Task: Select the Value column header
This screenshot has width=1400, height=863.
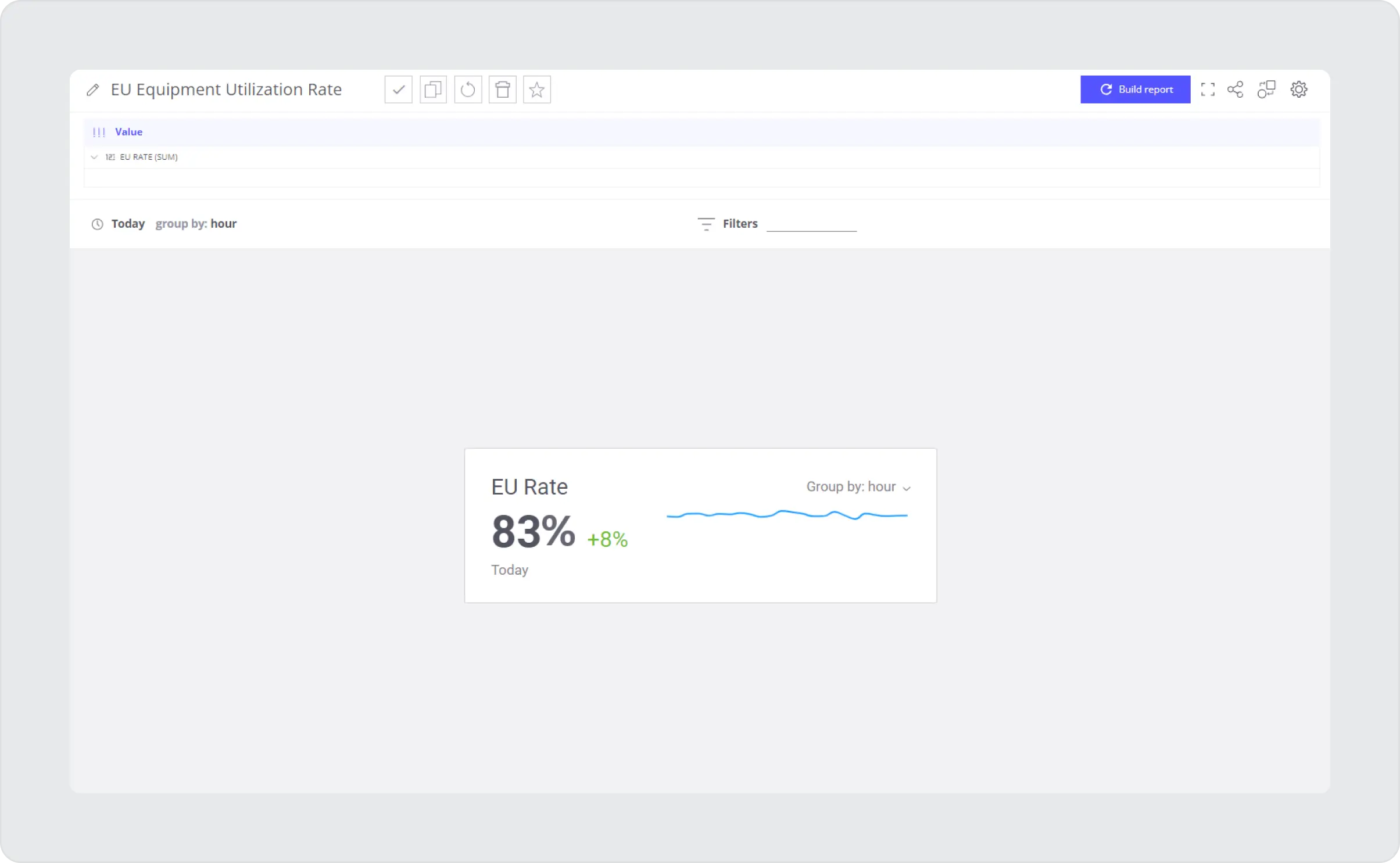Action: (128, 132)
